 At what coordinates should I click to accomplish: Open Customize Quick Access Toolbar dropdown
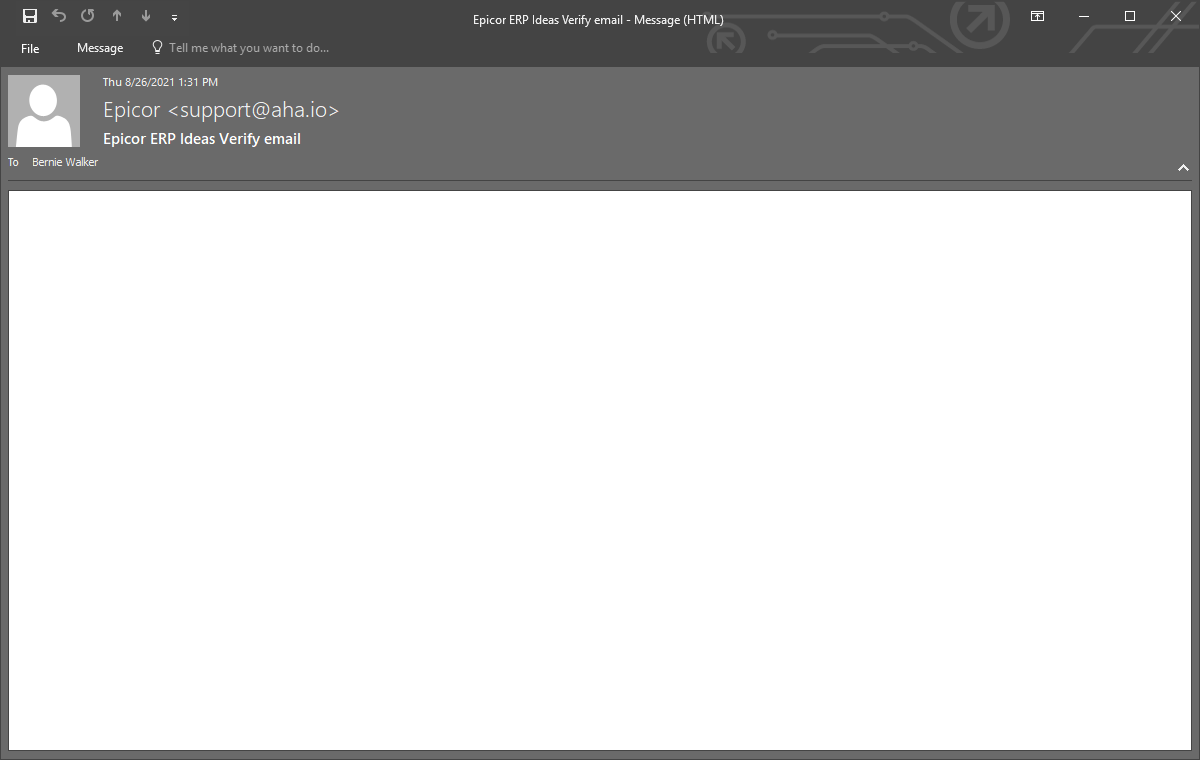174,17
